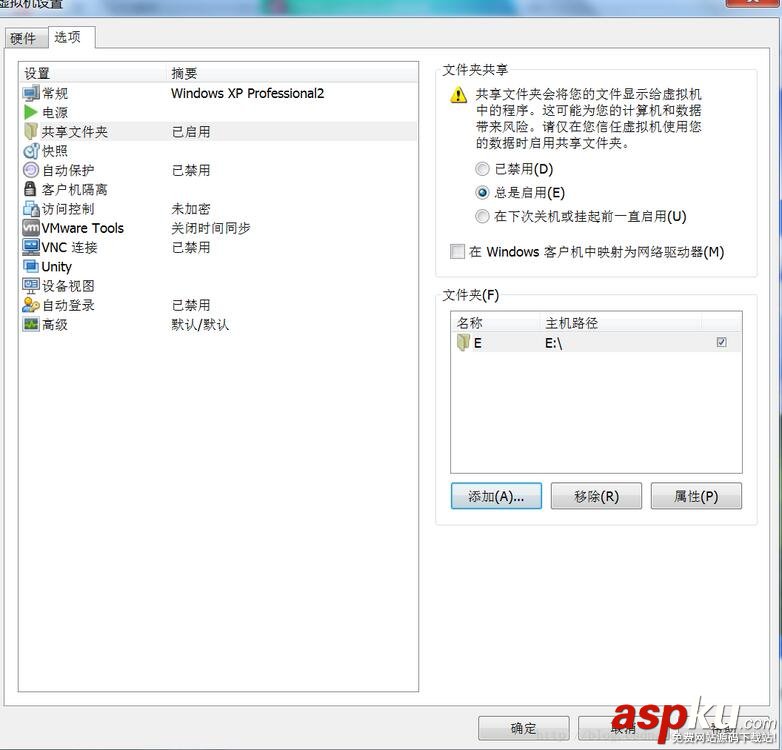Select the VNC 连接 row label
This screenshot has width=782, height=750.
click(69, 247)
